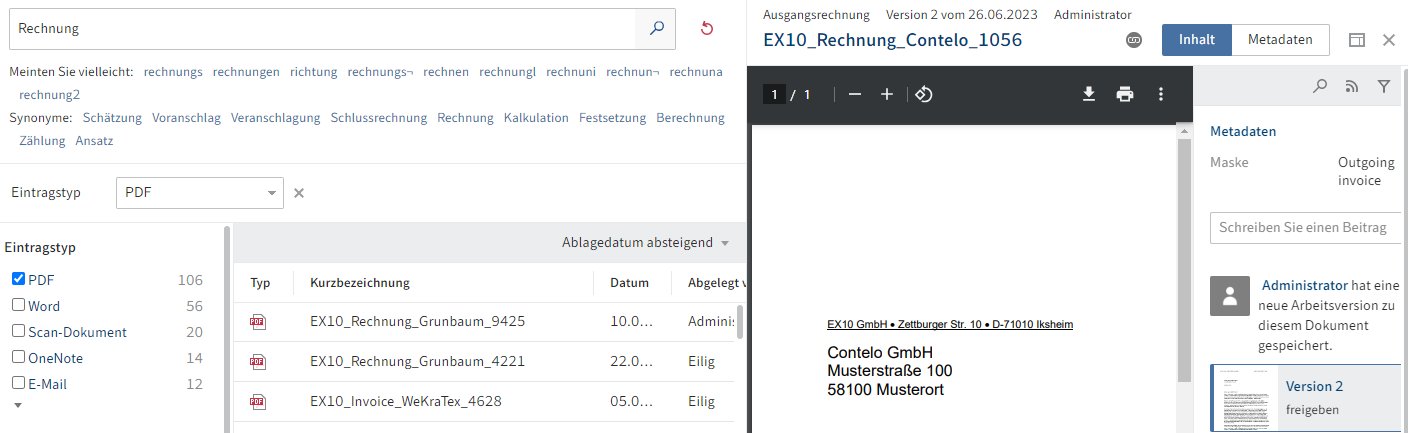Open EX10_Invoice_WeKraTex_4628 result
The width and height of the screenshot is (1408, 433).
405,401
